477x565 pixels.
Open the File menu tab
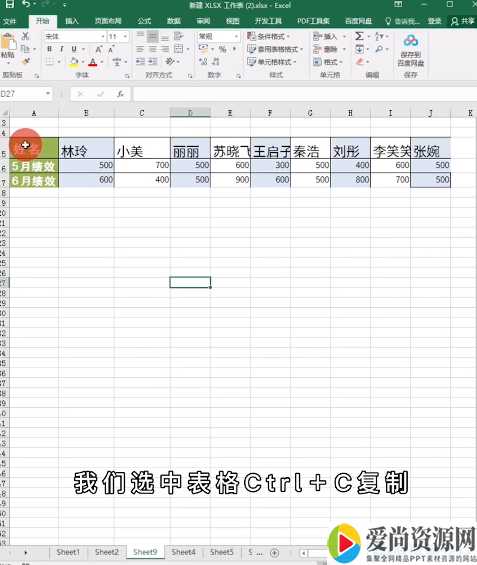point(10,21)
